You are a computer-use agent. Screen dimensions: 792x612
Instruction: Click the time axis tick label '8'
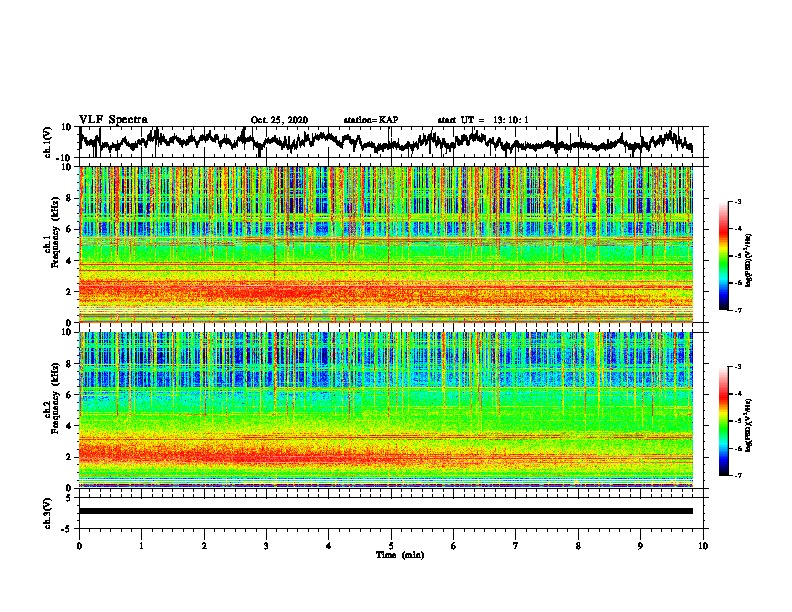578,546
